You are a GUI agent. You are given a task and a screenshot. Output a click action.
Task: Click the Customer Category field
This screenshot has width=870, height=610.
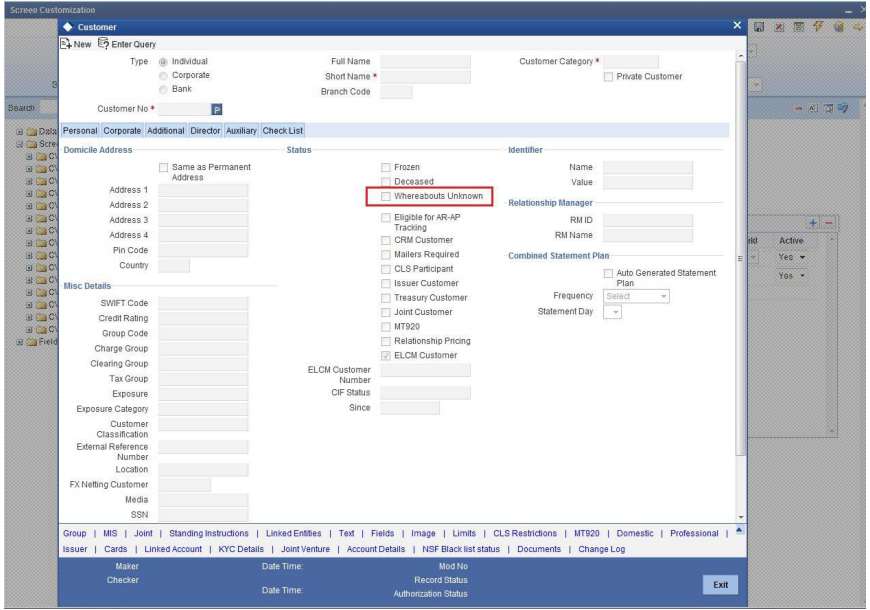click(631, 62)
